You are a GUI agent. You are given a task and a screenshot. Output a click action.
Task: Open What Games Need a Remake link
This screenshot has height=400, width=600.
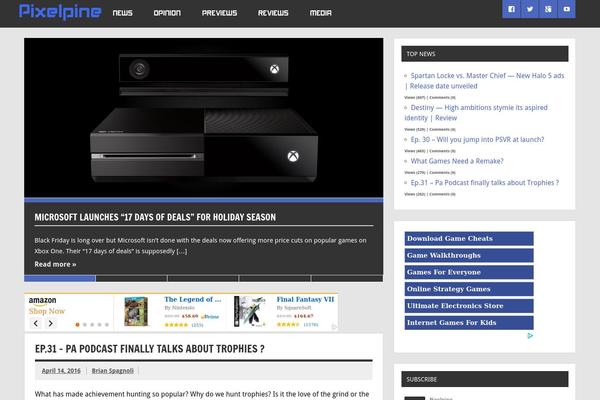point(457,161)
